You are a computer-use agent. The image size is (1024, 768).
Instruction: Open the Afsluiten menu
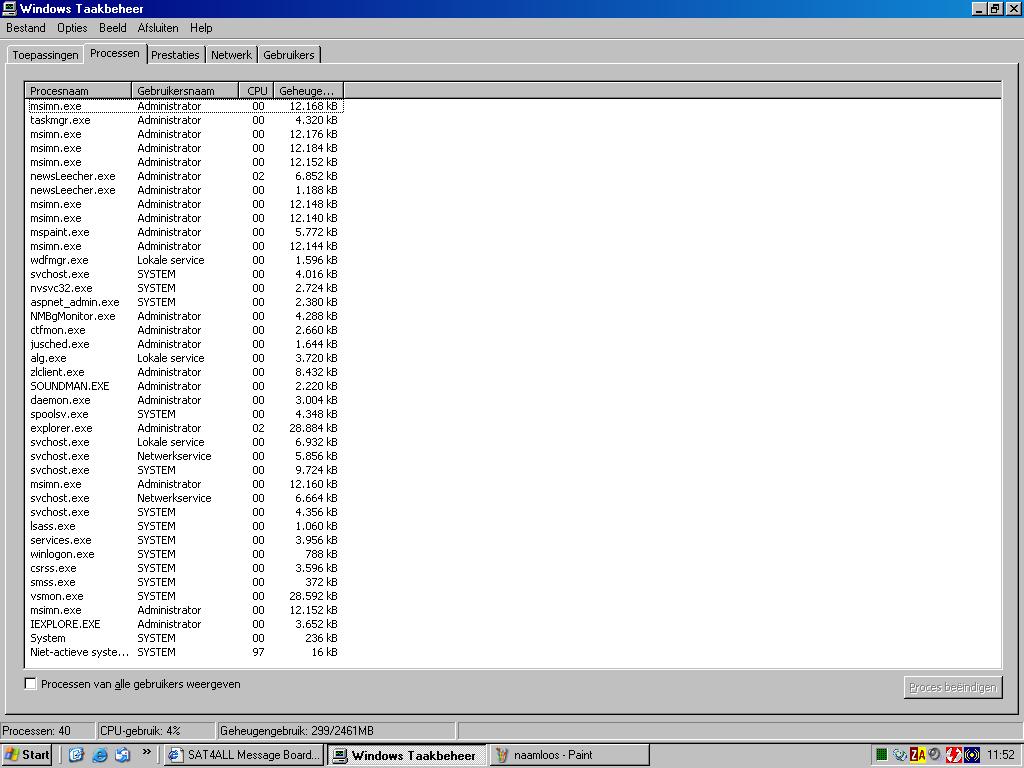158,28
